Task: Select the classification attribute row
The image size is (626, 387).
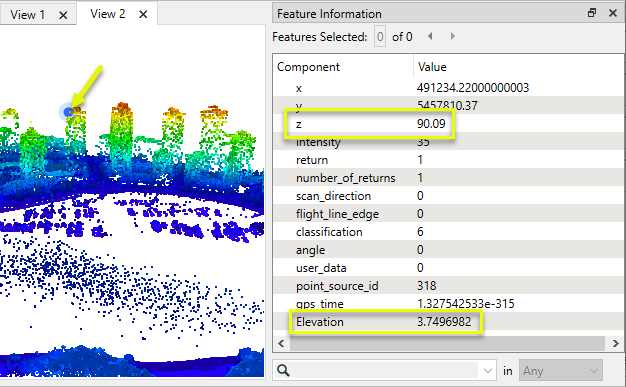Action: [448, 232]
